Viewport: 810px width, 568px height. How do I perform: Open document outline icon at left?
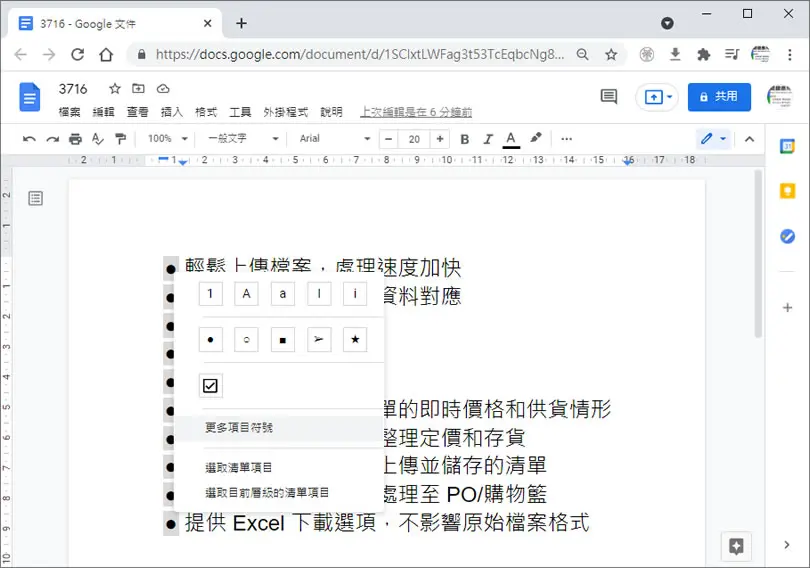36,198
